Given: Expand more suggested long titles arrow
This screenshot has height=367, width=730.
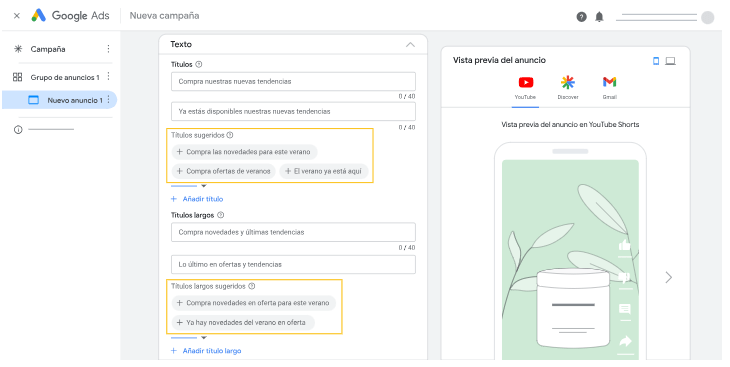Looking at the screenshot, I should coord(203,338).
